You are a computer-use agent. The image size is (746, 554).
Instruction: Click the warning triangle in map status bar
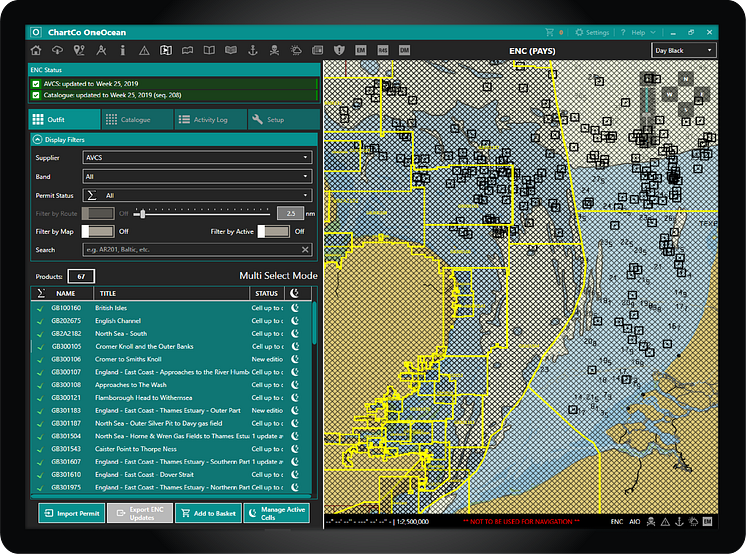click(x=665, y=522)
